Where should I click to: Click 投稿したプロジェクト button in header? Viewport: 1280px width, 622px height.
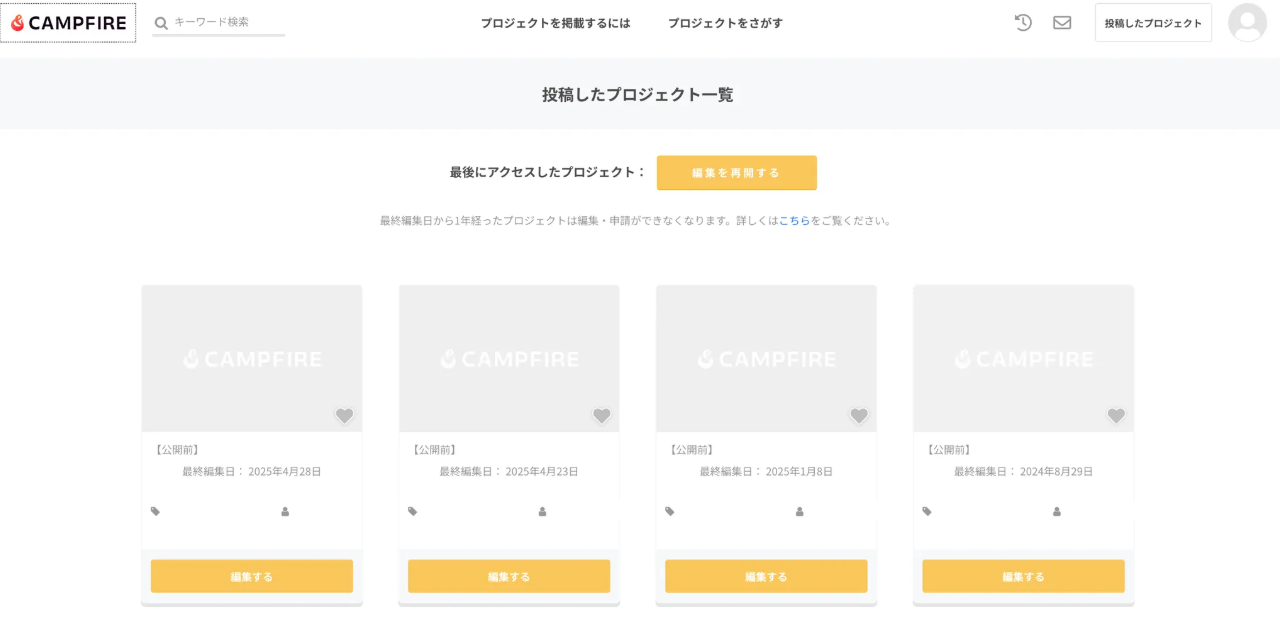pyautogui.click(x=1153, y=23)
